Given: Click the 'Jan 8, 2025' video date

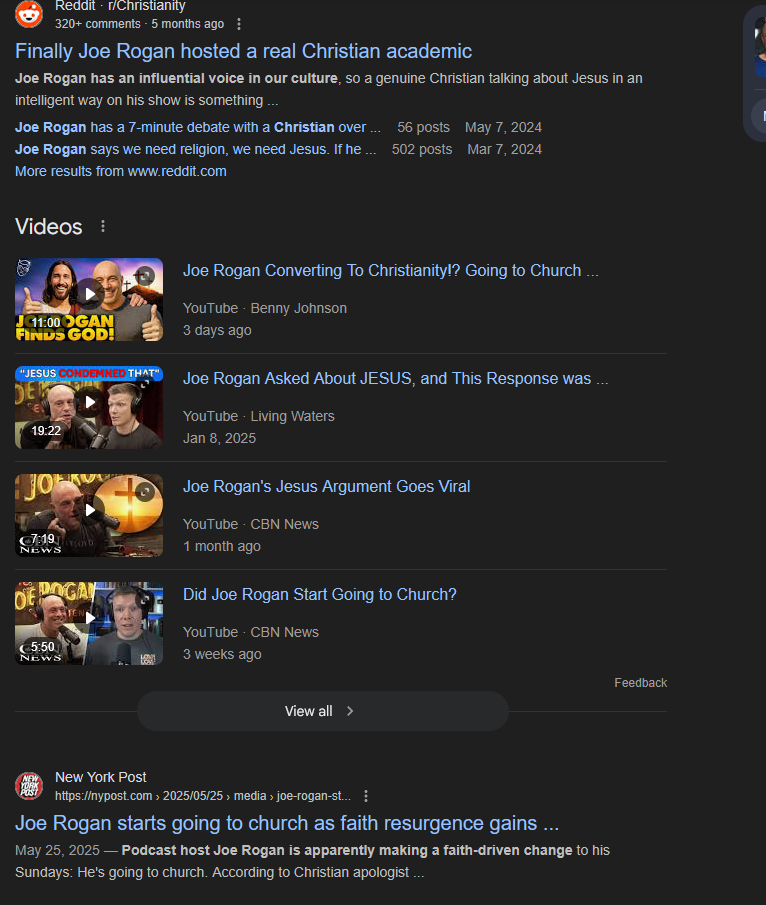Looking at the screenshot, I should (x=219, y=438).
